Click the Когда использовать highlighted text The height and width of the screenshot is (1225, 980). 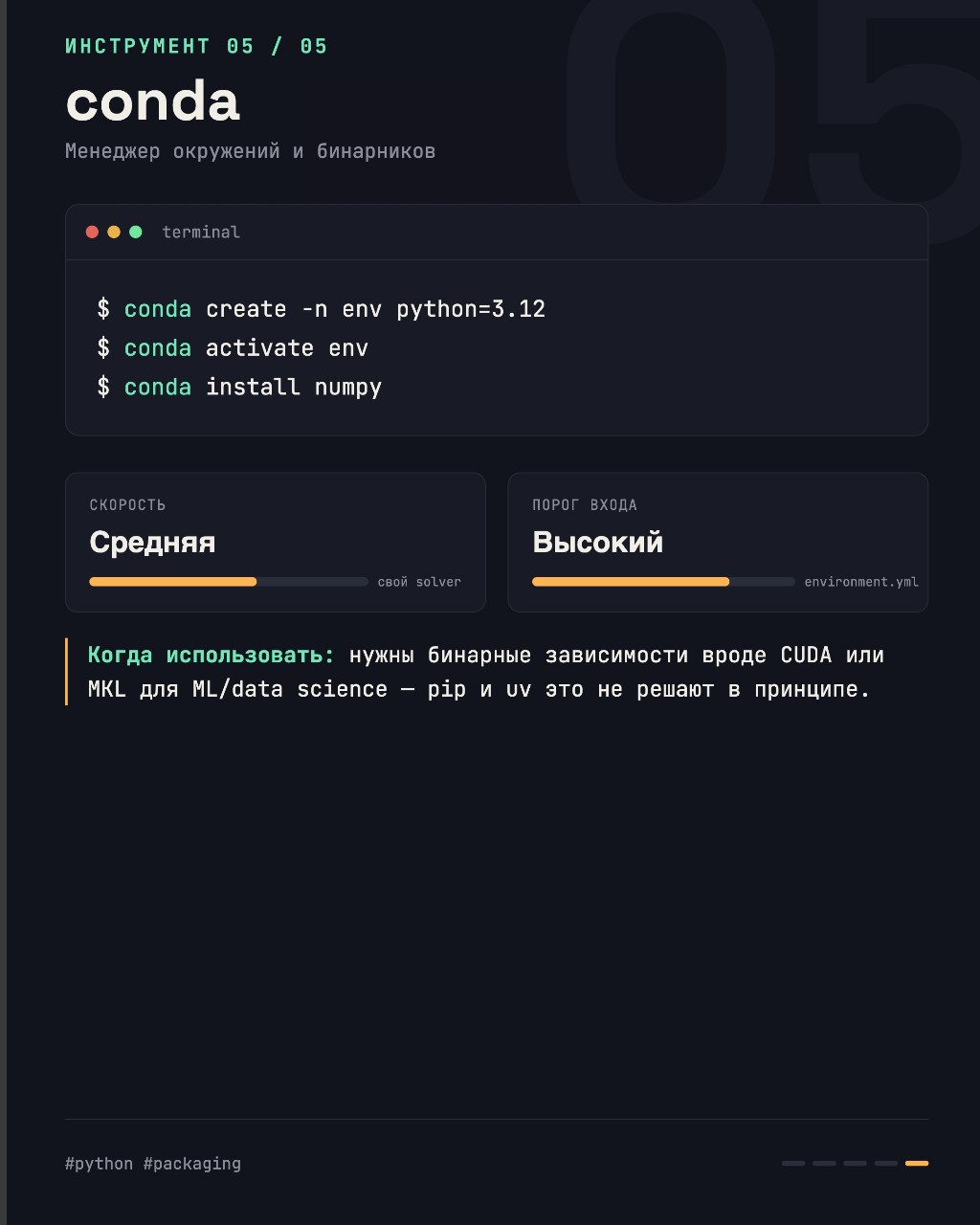point(212,655)
